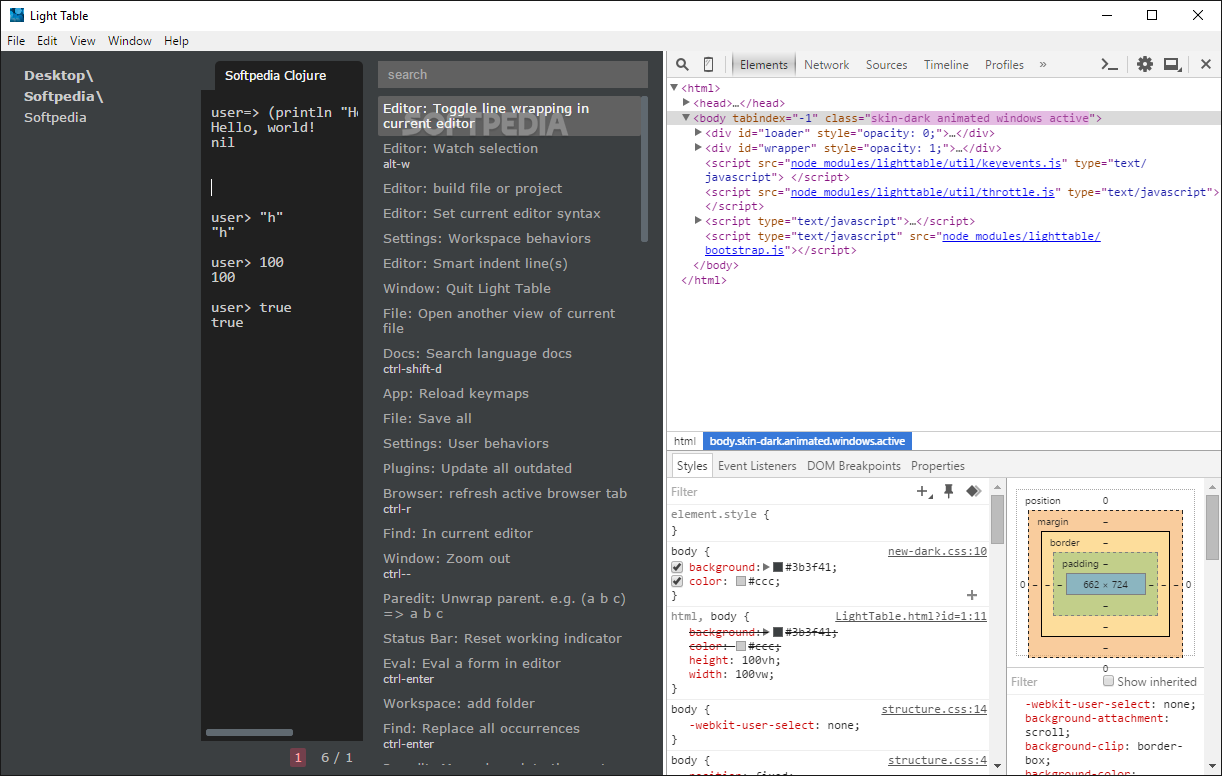Expand the div id loader node
The width and height of the screenshot is (1222, 776).
(x=698, y=132)
